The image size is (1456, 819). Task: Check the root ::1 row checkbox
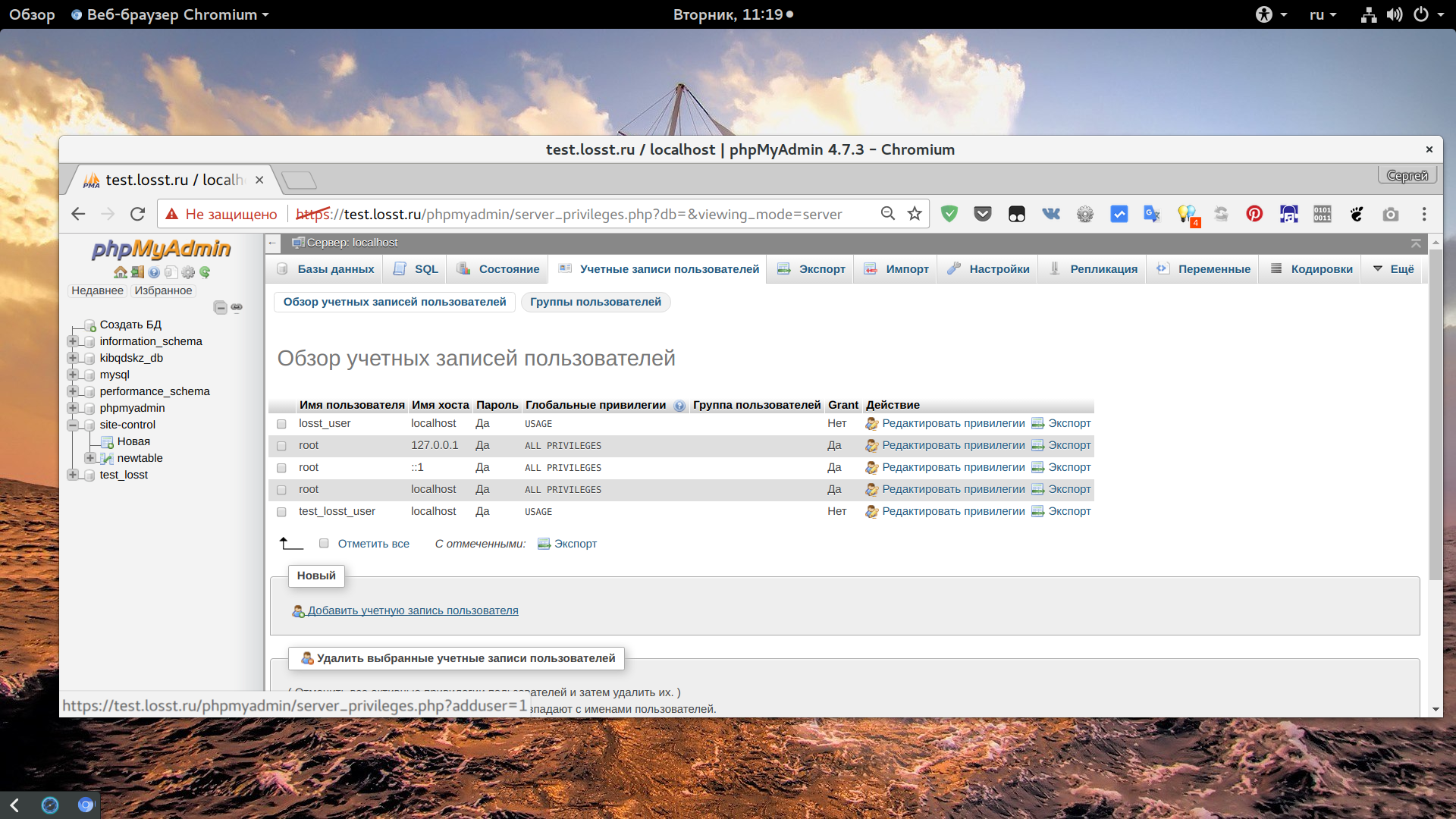pos(281,469)
